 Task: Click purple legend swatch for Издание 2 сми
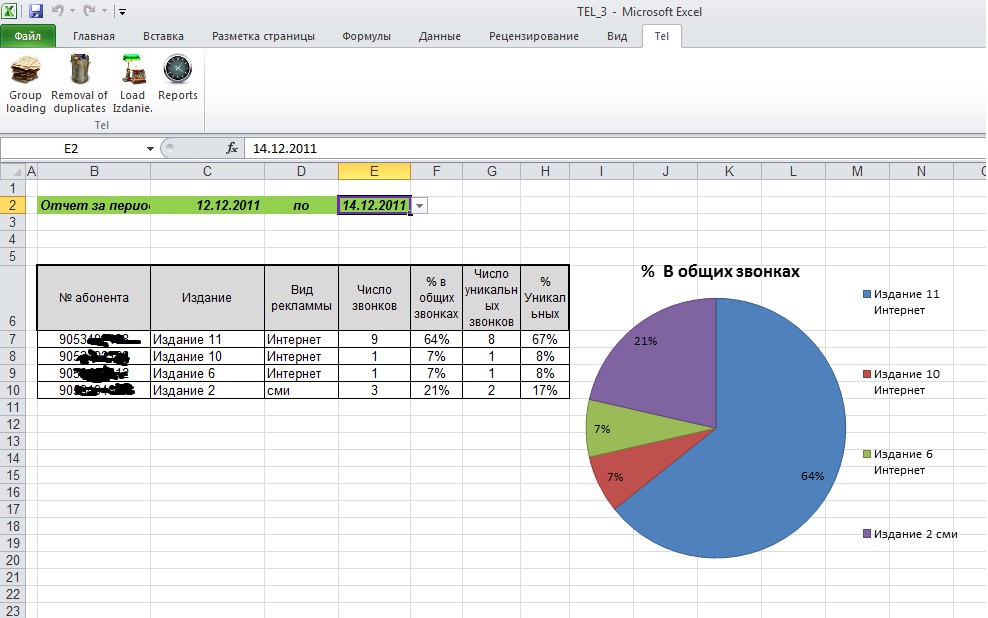[867, 534]
